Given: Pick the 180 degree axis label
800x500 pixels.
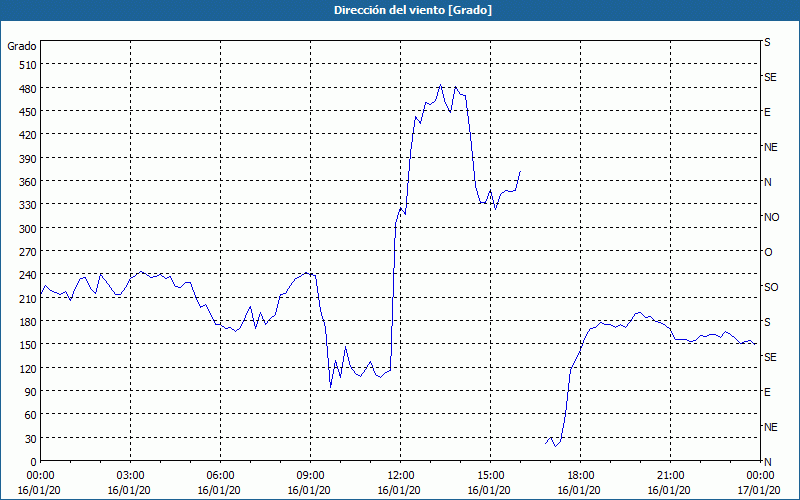Looking at the screenshot, I should (28, 322).
